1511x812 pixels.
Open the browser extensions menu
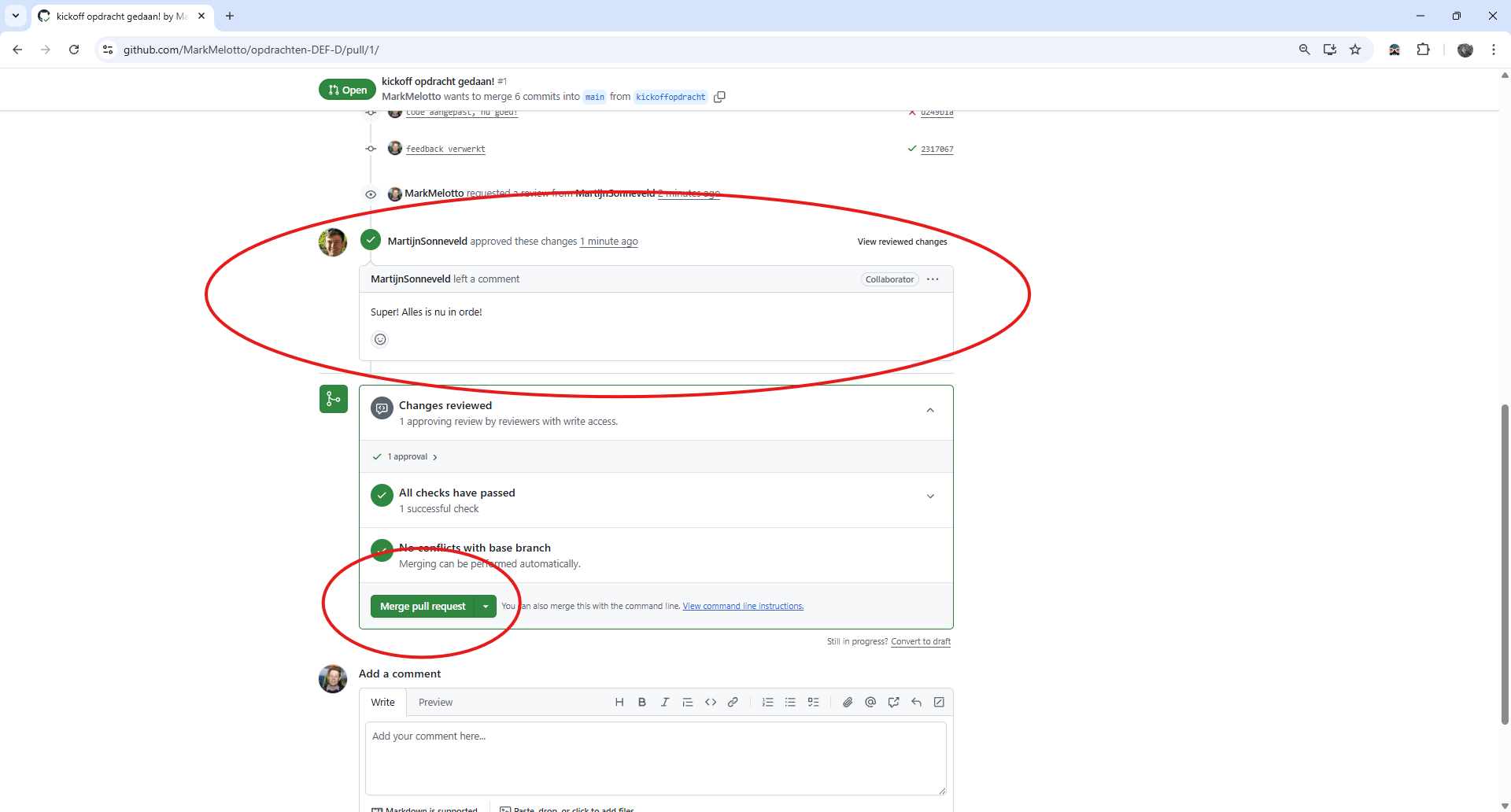pyautogui.click(x=1423, y=50)
